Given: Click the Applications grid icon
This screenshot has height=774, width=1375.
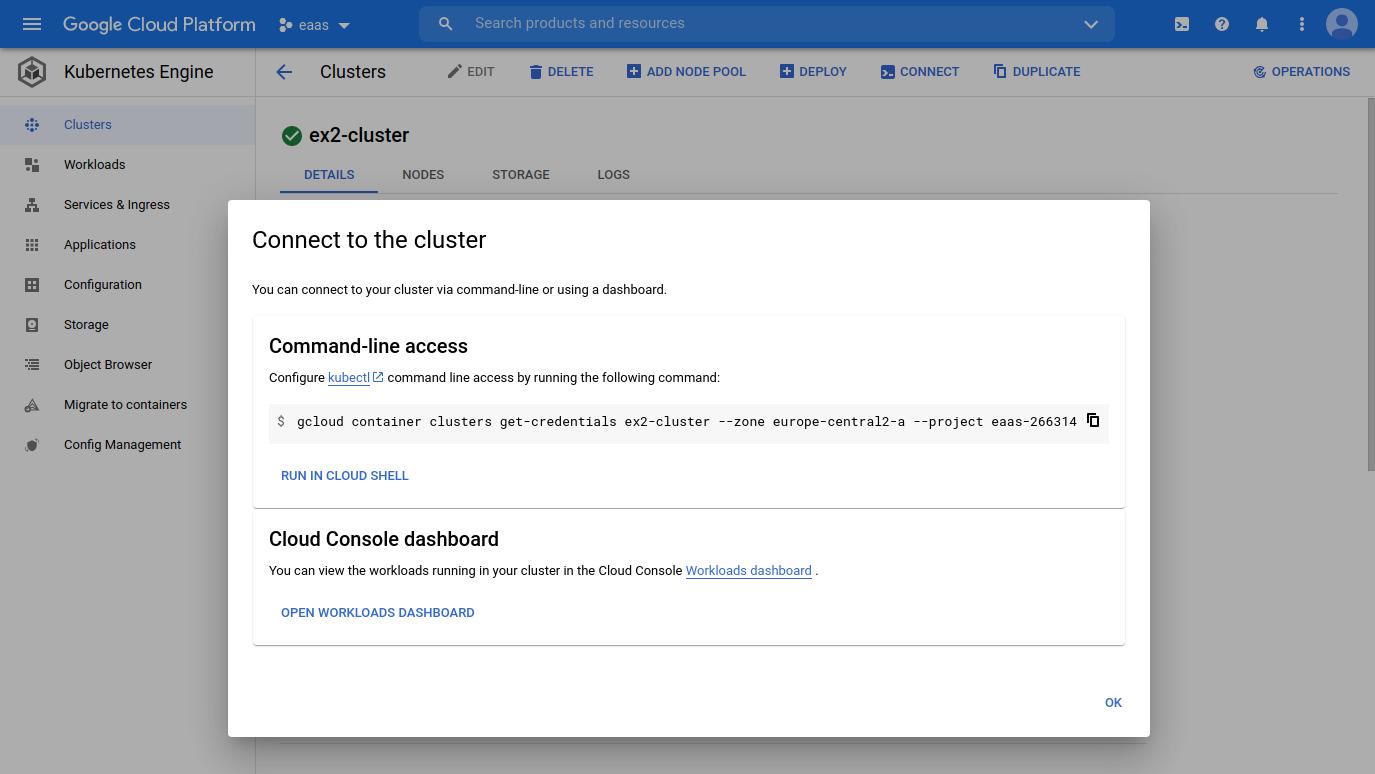Looking at the screenshot, I should coord(32,245).
